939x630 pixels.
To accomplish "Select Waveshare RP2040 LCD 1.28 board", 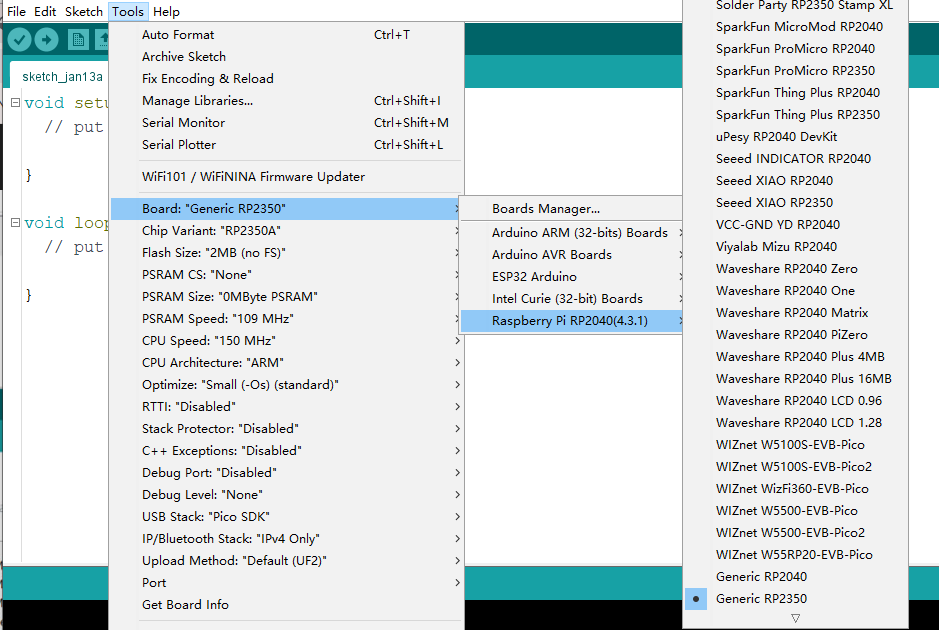I will tap(796, 423).
